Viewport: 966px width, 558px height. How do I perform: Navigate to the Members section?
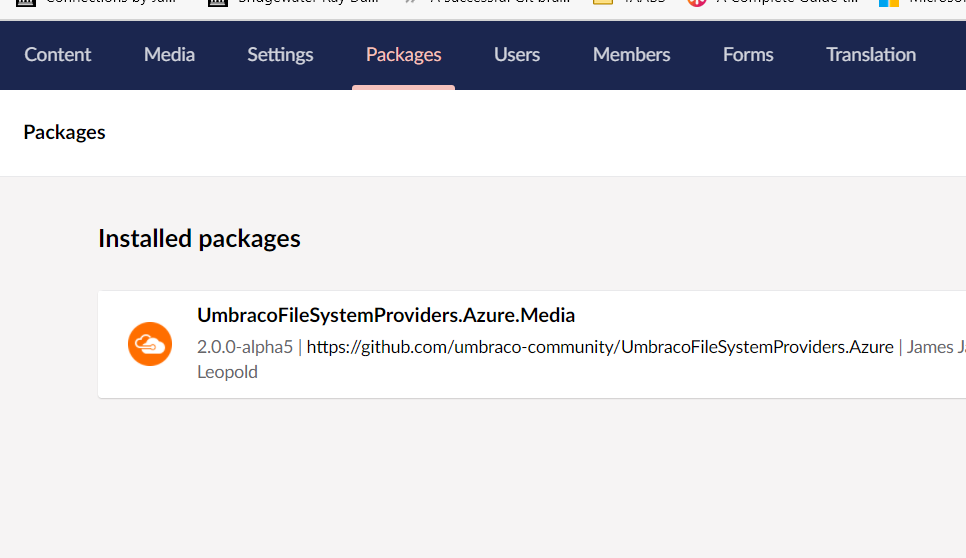(x=631, y=55)
